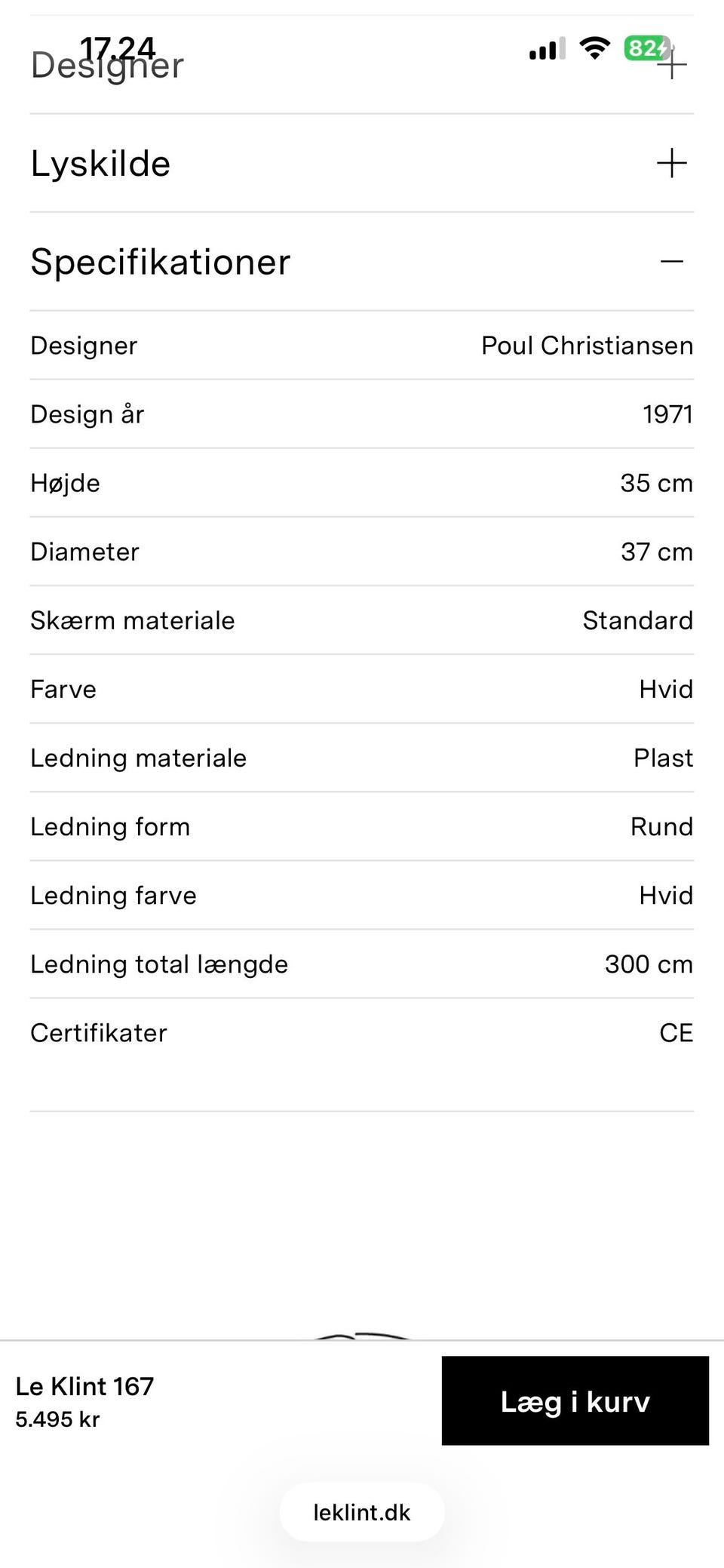Screen dimensions: 724x1568
Task: Tap the Poul Christiansen designer value
Action: (587, 346)
